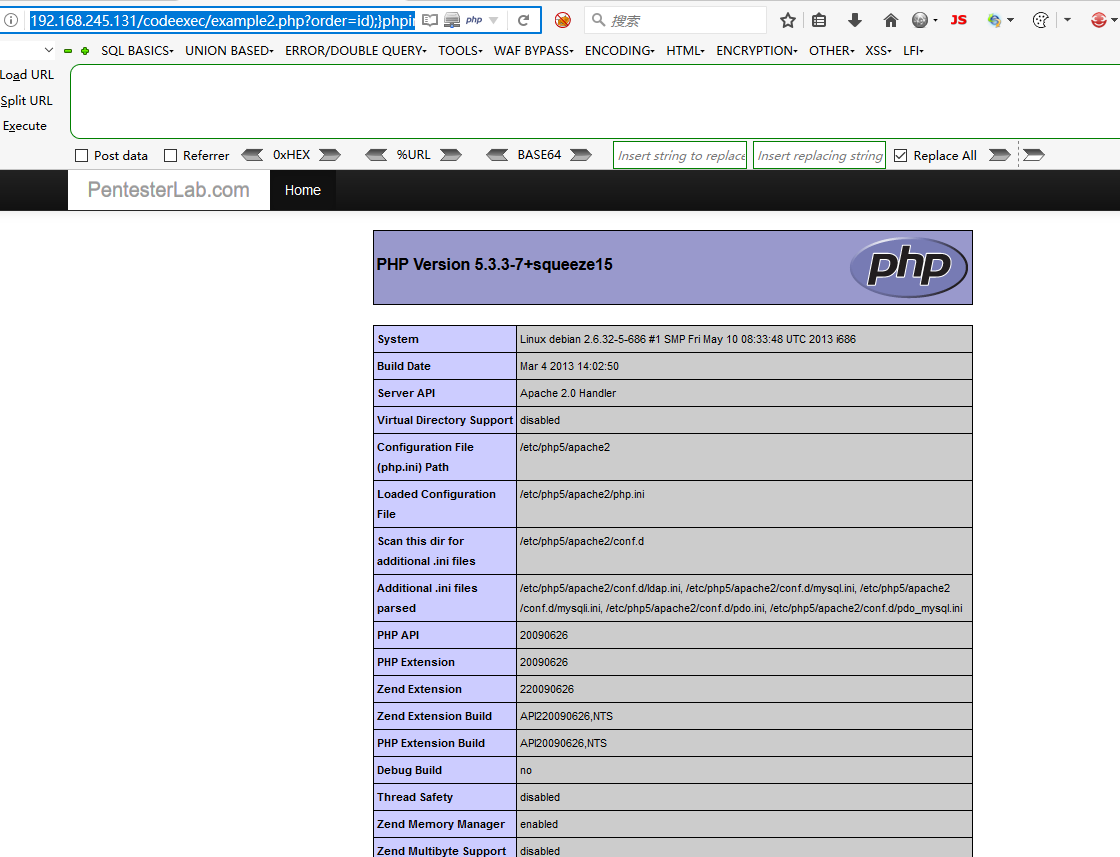Open the ENCODING menu
Image resolution: width=1120 pixels, height=857 pixels.
(x=619, y=51)
